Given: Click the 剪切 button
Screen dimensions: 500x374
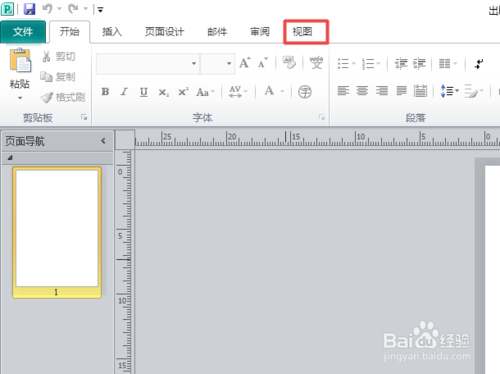Looking at the screenshot, I should coord(59,56).
